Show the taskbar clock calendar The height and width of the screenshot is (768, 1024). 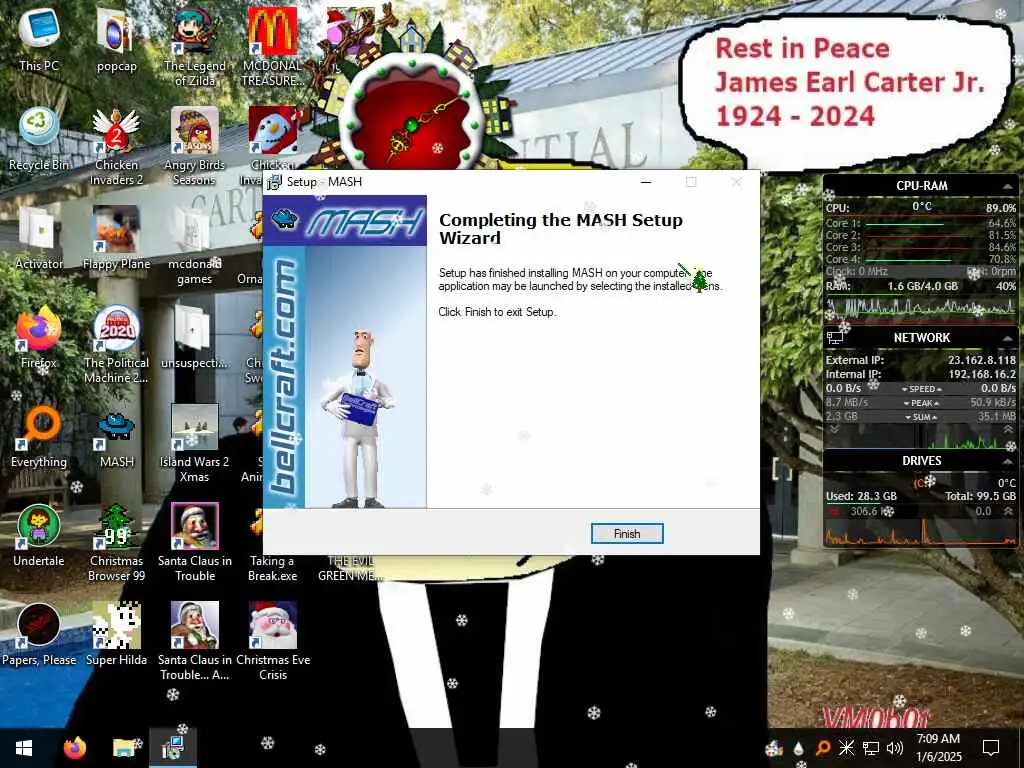pyautogui.click(x=938, y=748)
